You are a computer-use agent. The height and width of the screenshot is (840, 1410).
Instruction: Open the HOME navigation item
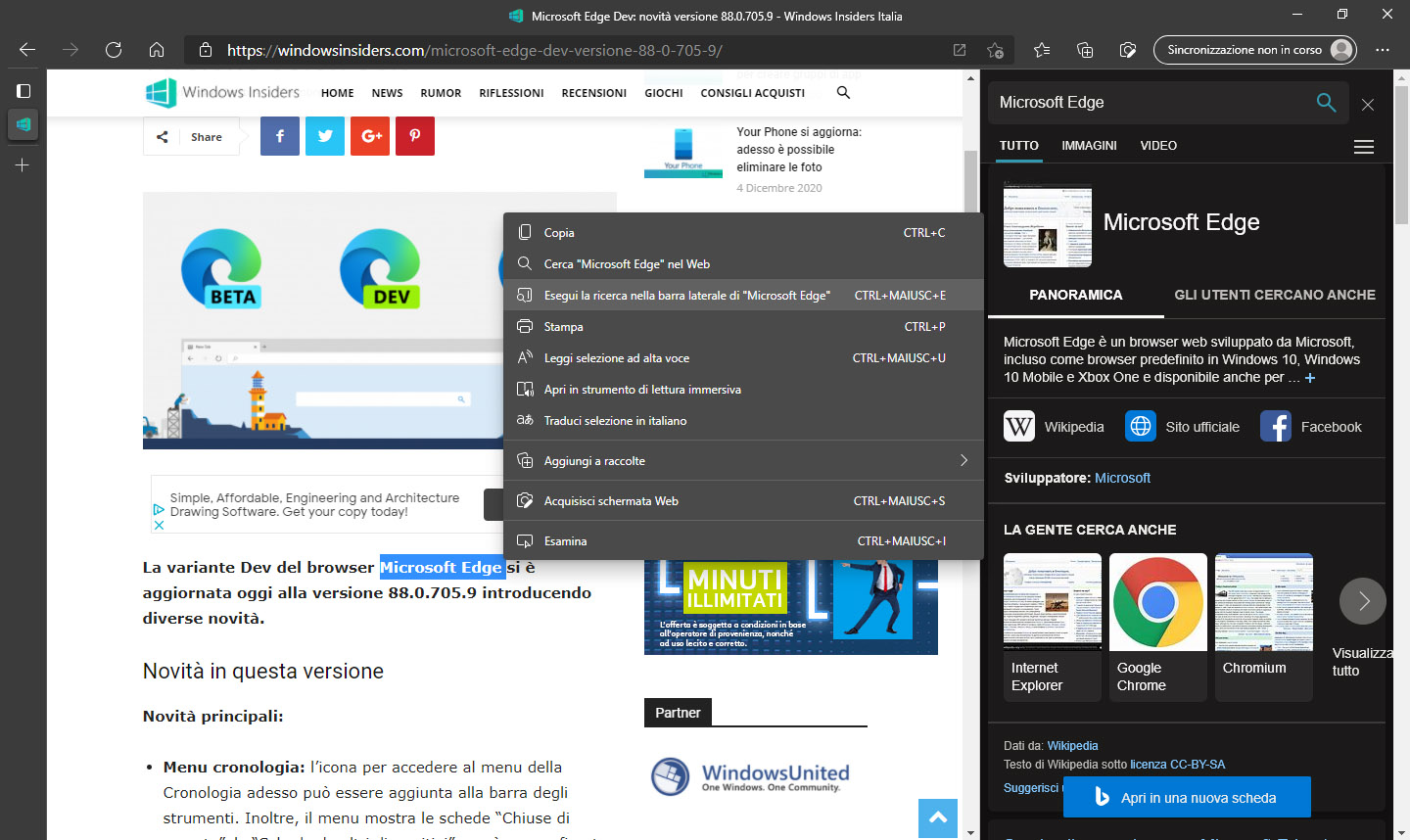coord(338,93)
